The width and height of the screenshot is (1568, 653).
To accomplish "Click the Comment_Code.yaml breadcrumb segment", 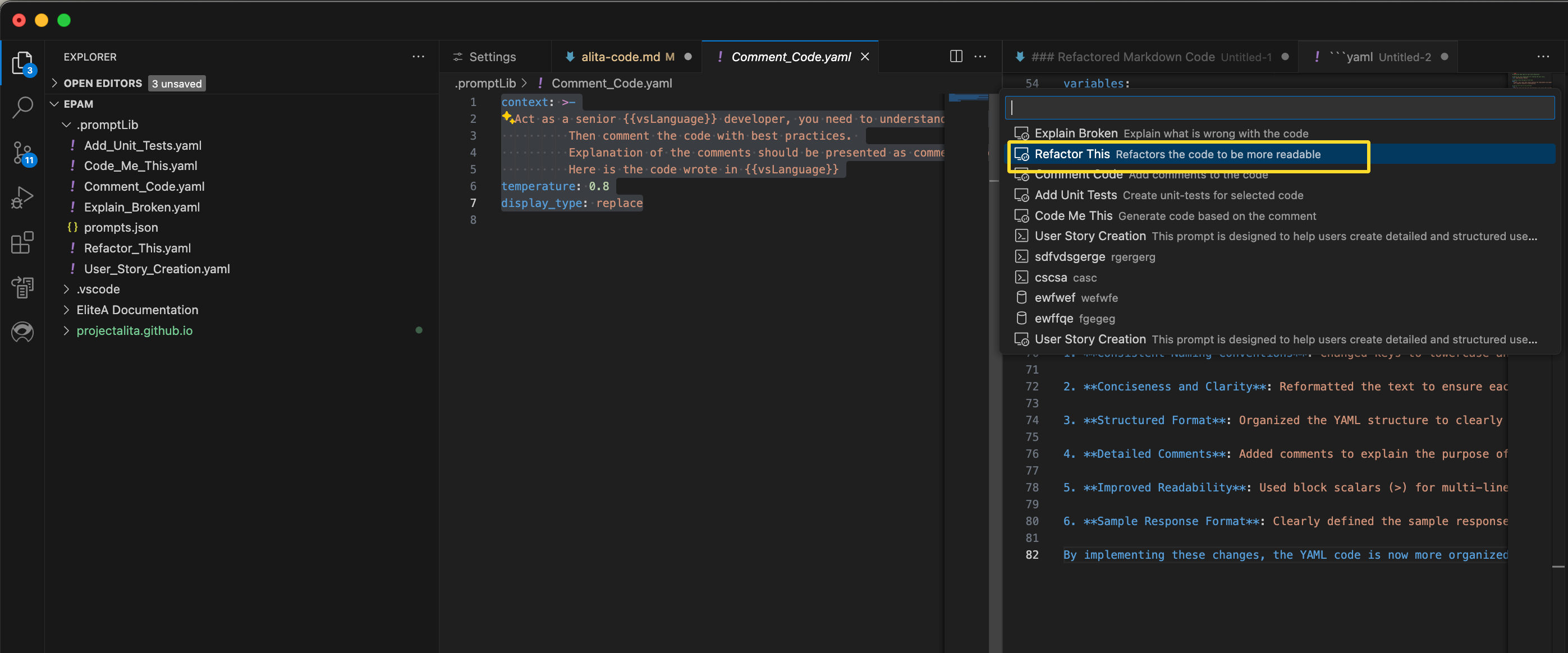I will (x=611, y=83).
